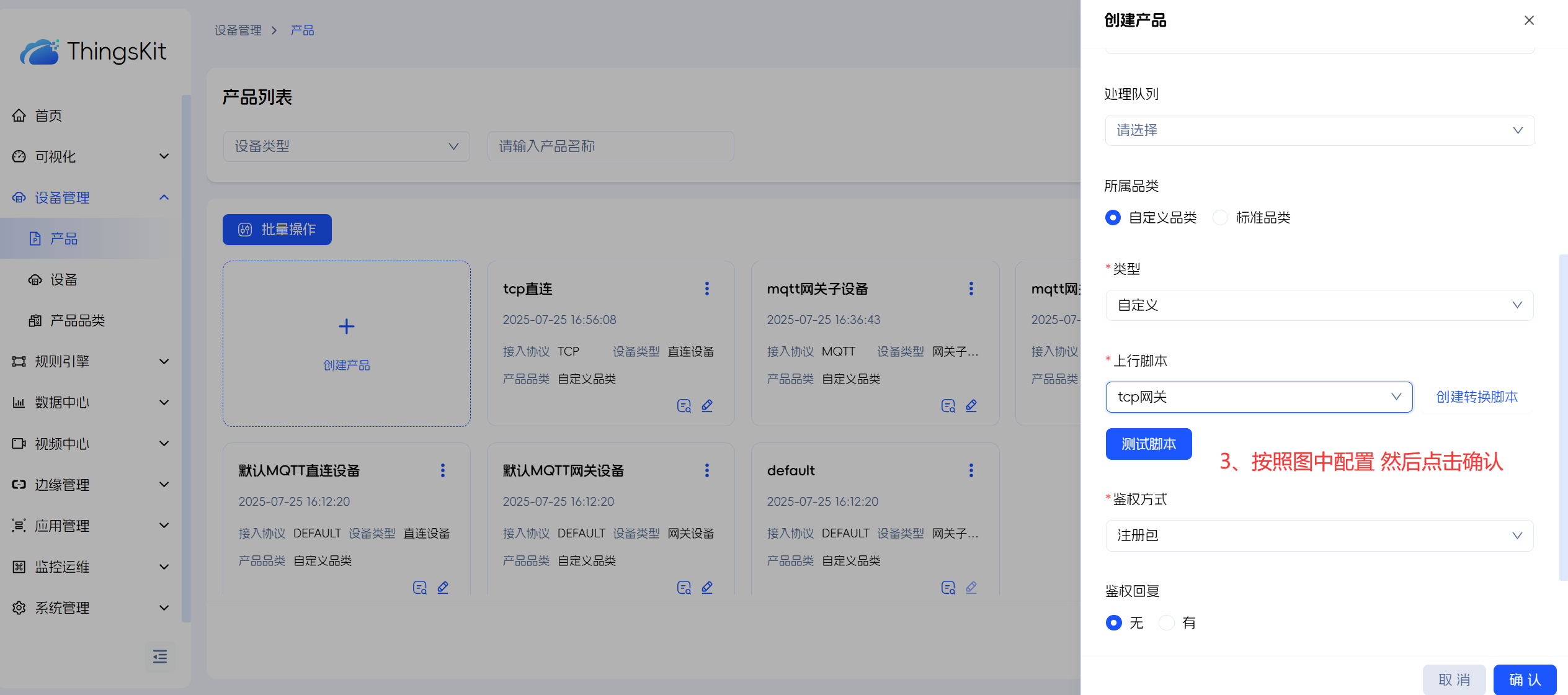
Task: Open detail icon on 默认MQTT直连设备 card
Action: pos(419,588)
